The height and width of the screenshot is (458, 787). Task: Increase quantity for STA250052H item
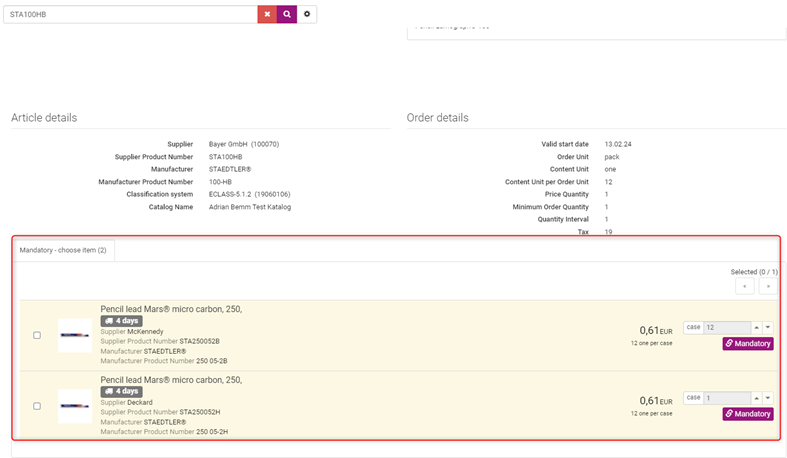755,397
